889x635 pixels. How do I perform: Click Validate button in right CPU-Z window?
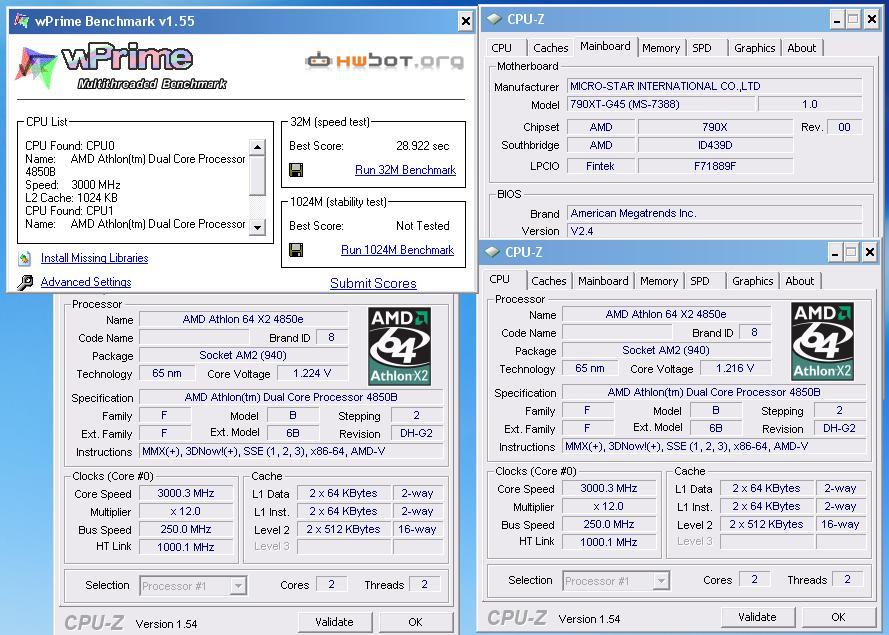757,617
